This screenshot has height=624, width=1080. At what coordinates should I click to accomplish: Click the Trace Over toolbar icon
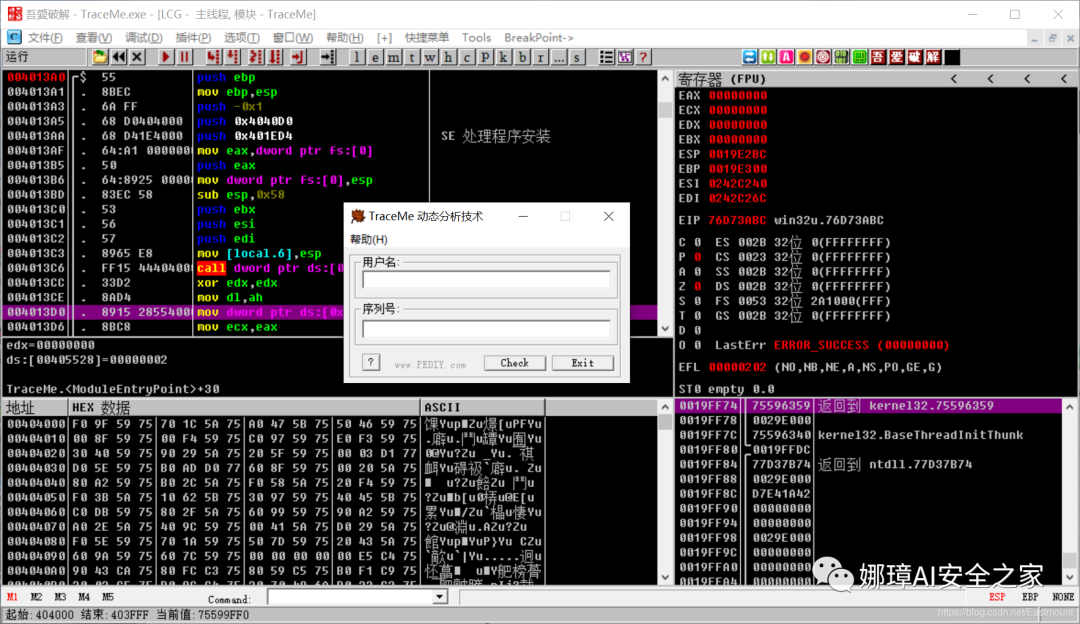point(275,57)
